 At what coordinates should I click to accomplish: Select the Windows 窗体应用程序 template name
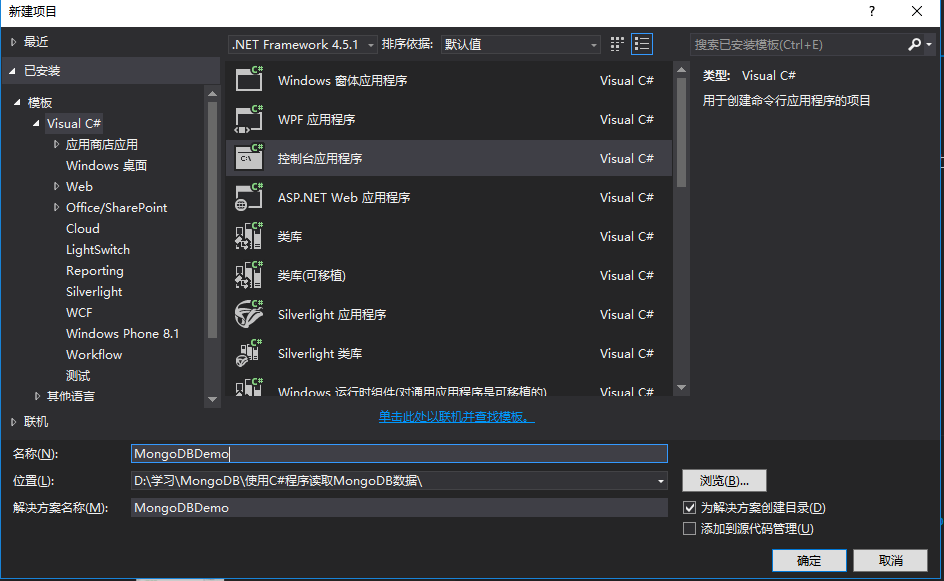click(343, 81)
